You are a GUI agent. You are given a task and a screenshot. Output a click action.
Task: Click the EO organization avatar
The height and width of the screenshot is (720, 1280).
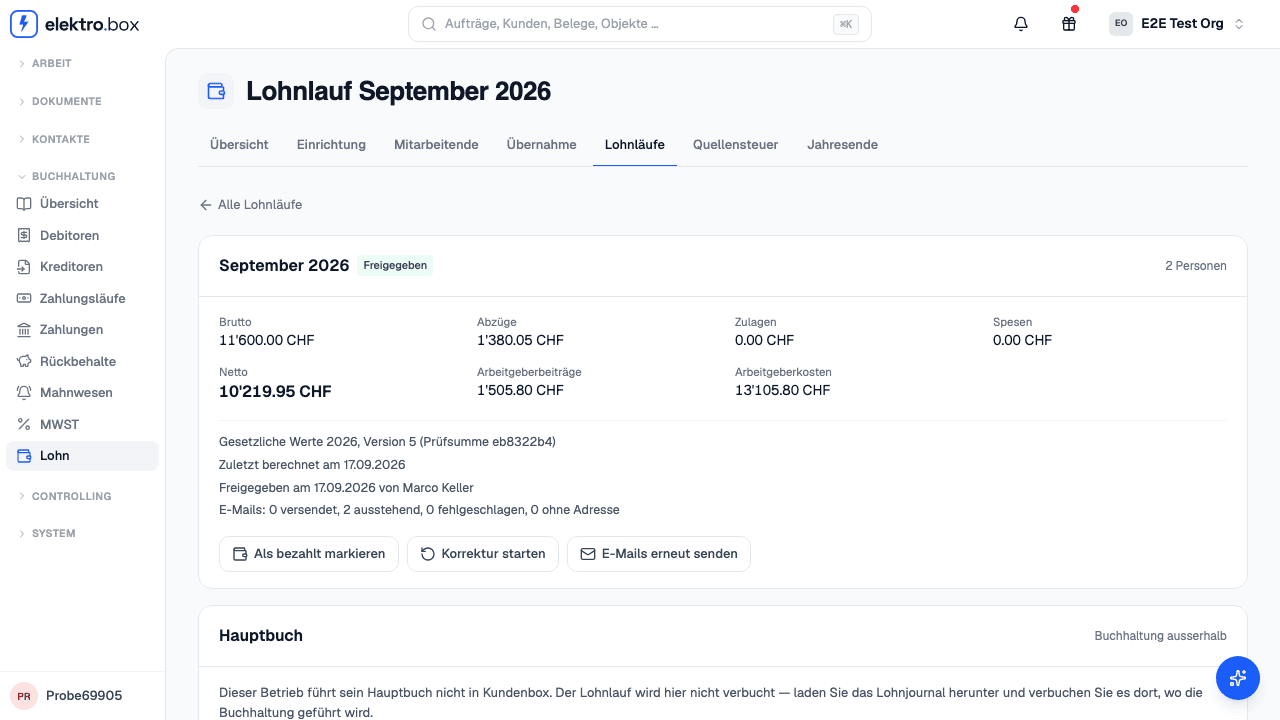[x=1121, y=24]
